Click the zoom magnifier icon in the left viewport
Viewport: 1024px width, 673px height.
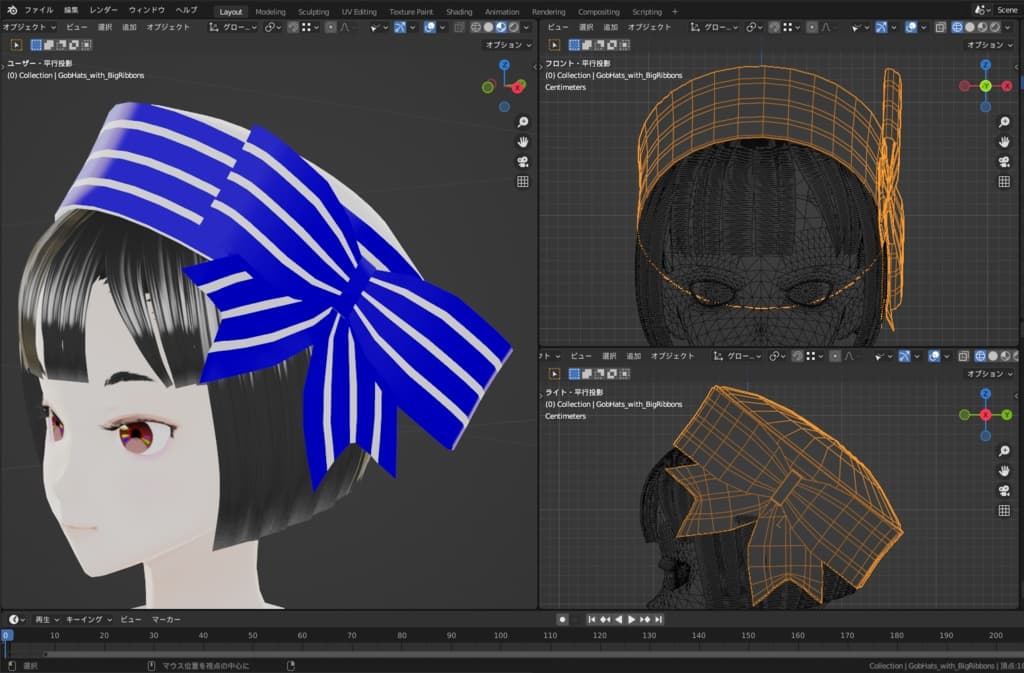point(522,122)
